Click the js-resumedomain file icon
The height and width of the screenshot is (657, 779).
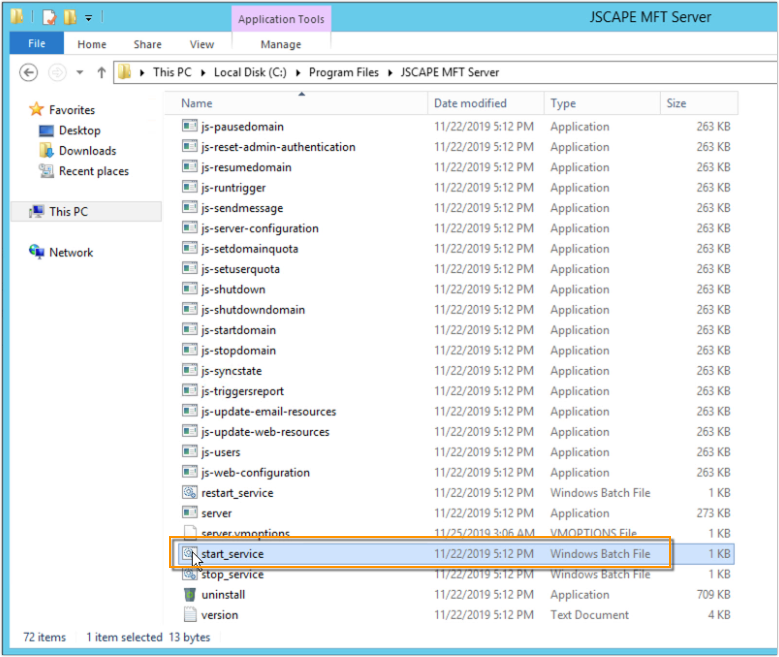click(x=189, y=166)
